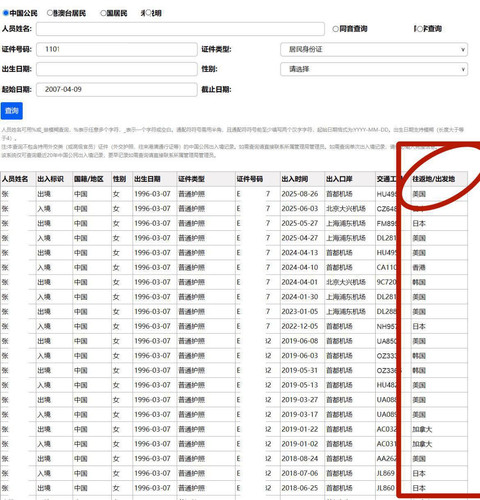Click the CA110 flight cell
Screen dimensions: 480x500
coord(387,267)
